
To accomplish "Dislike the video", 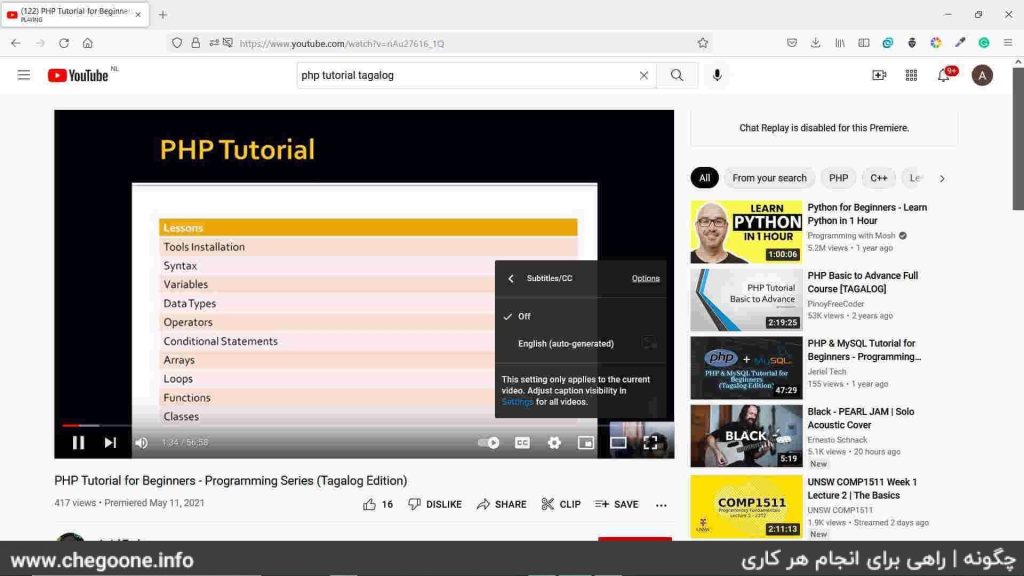I will point(435,504).
